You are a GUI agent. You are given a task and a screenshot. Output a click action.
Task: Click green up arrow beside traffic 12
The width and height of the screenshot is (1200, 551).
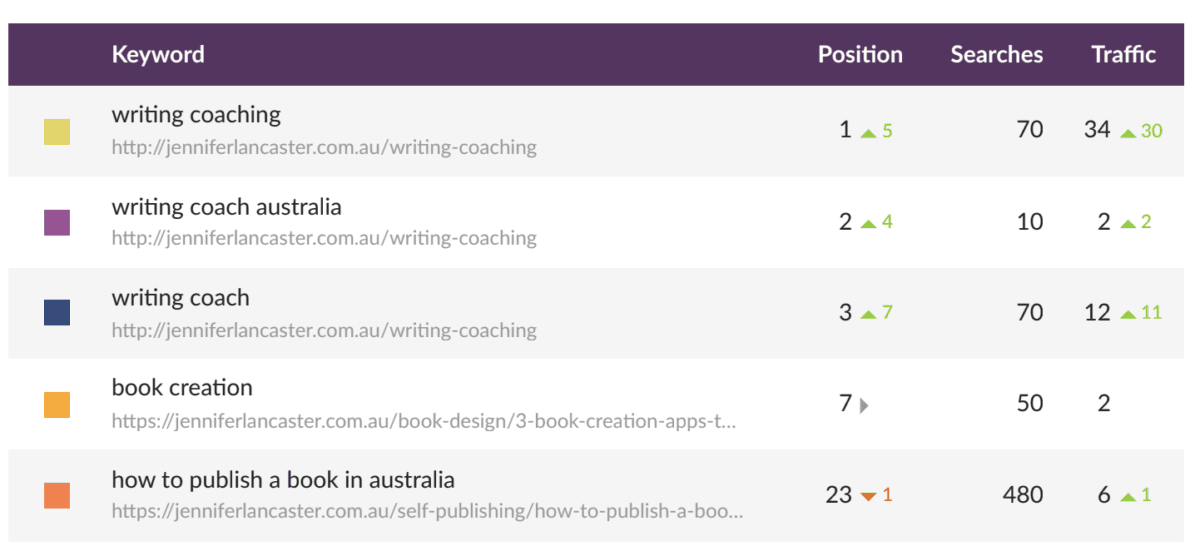click(x=1128, y=313)
